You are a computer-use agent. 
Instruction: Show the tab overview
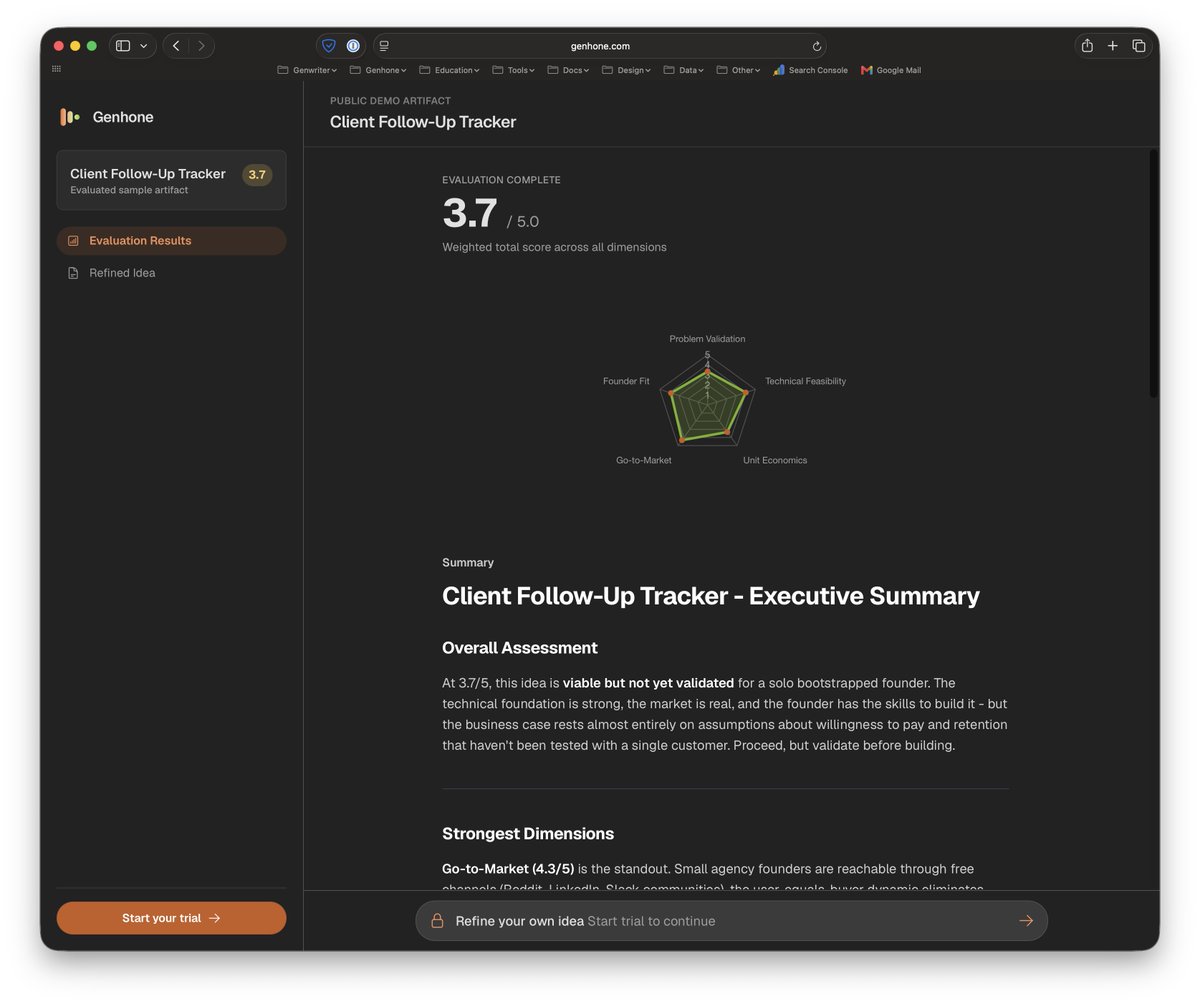[1138, 46]
